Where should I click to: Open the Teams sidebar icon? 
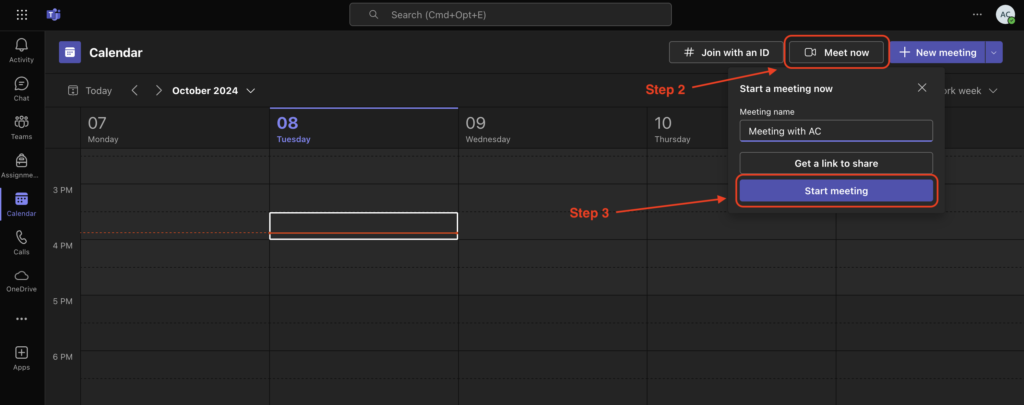point(21,122)
